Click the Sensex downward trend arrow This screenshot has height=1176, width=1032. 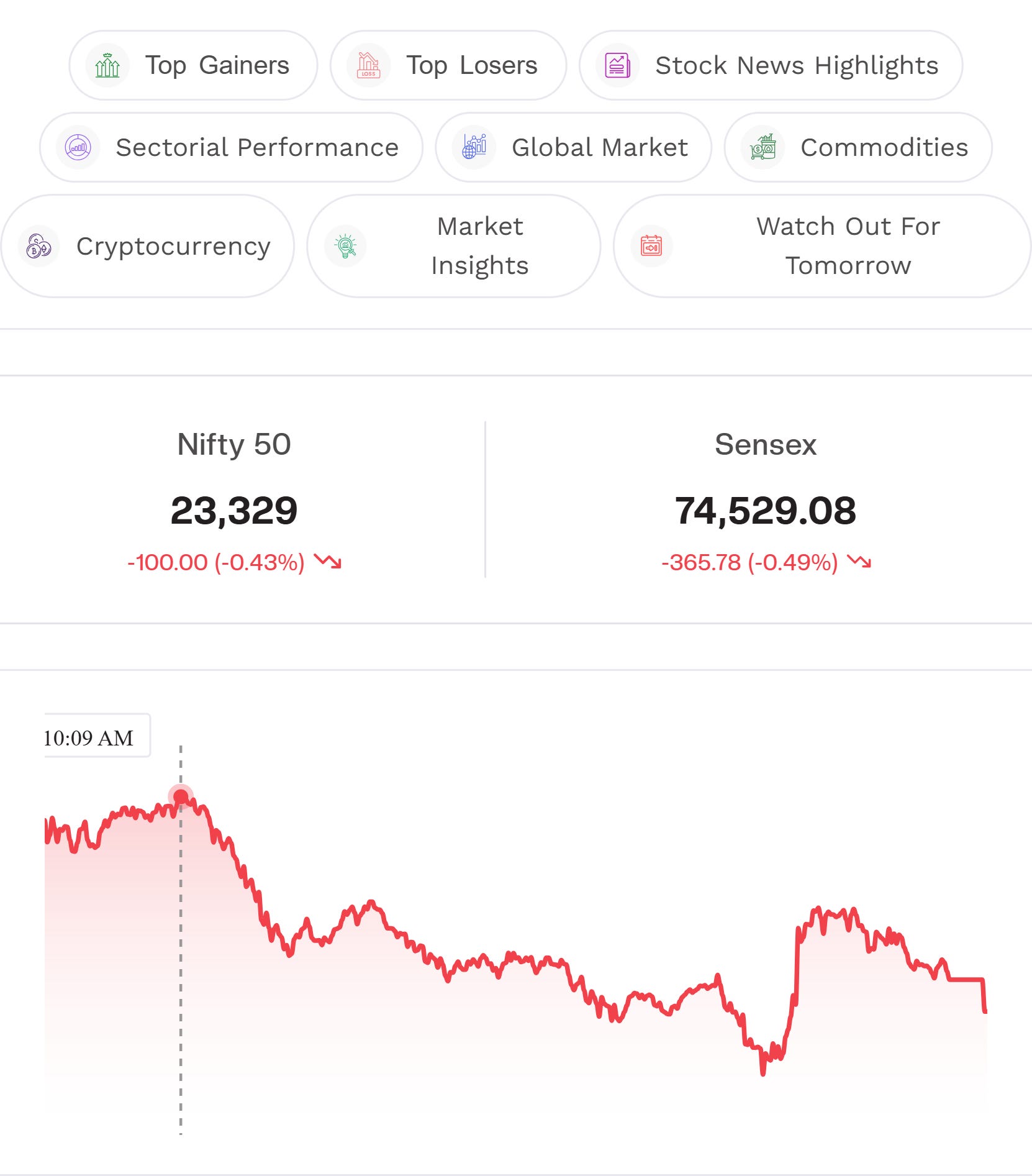coord(860,561)
